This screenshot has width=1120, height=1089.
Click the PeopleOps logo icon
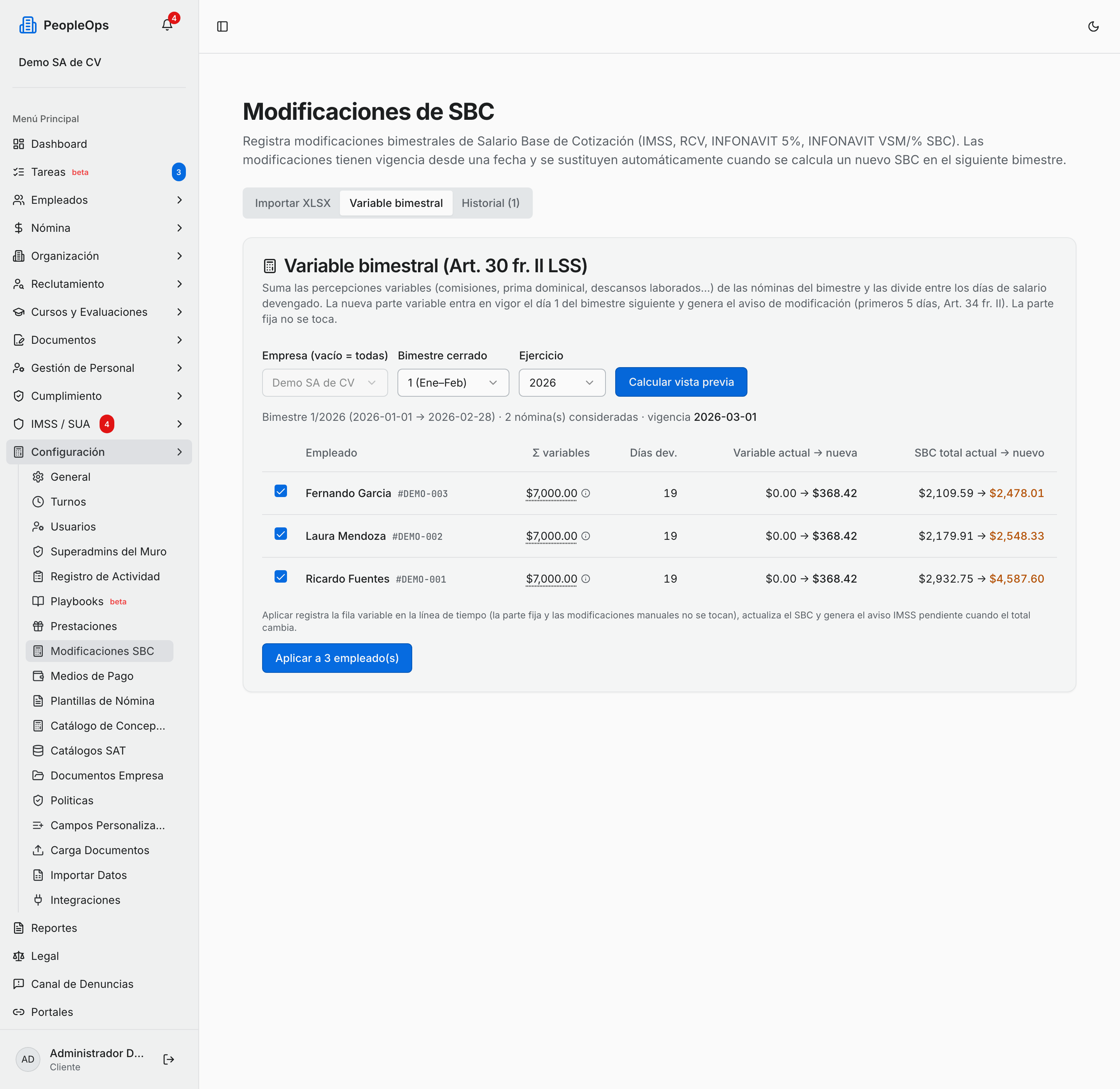pos(28,25)
